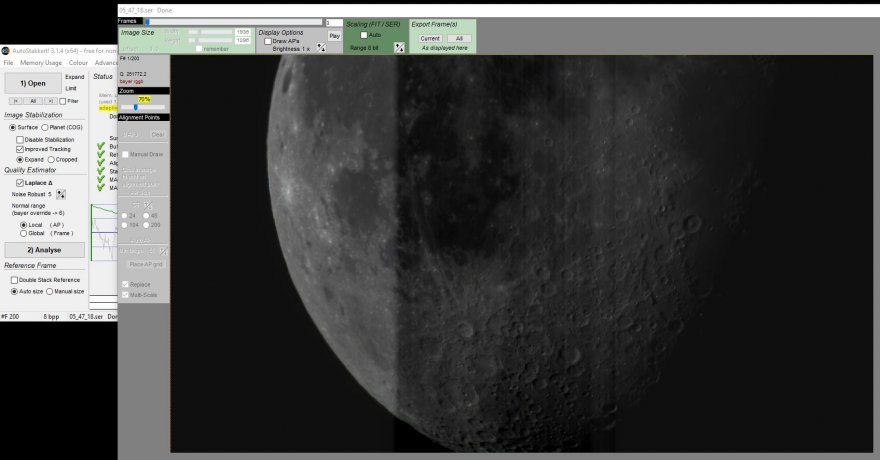Enable Auto scaling checkbox
The image size is (880, 460).
[x=364, y=35]
